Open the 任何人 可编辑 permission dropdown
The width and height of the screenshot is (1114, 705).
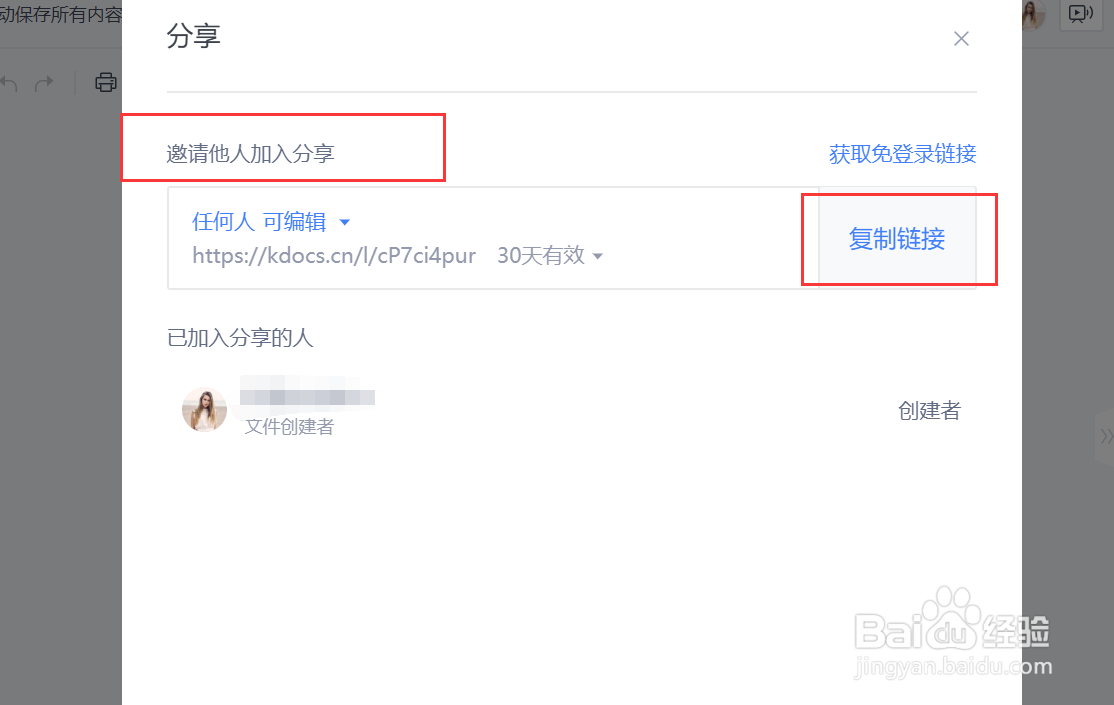(271, 222)
